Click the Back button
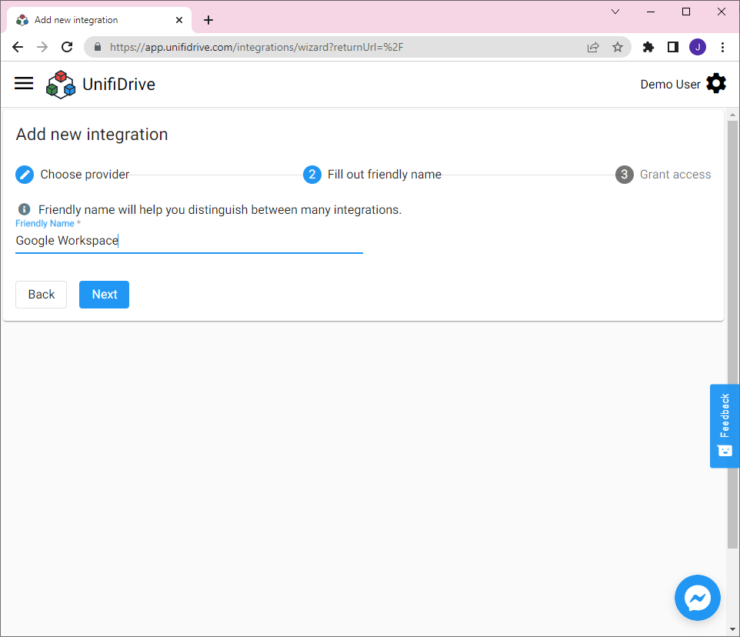 (41, 294)
